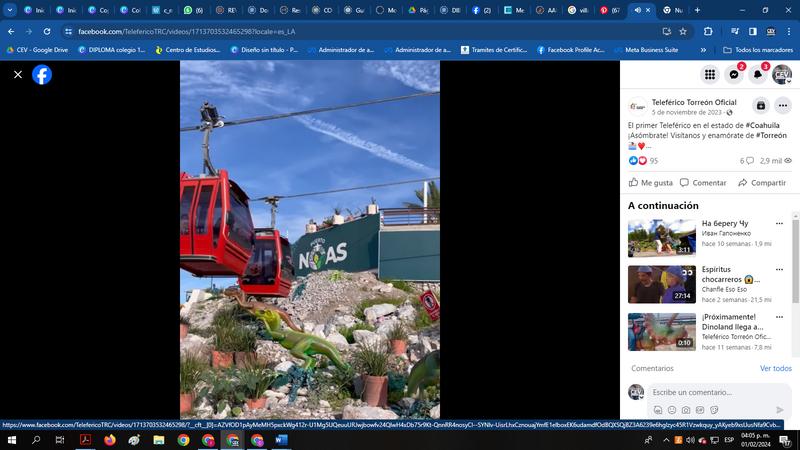800x450 pixels.
Task: Click the Comentar button
Action: (x=703, y=183)
